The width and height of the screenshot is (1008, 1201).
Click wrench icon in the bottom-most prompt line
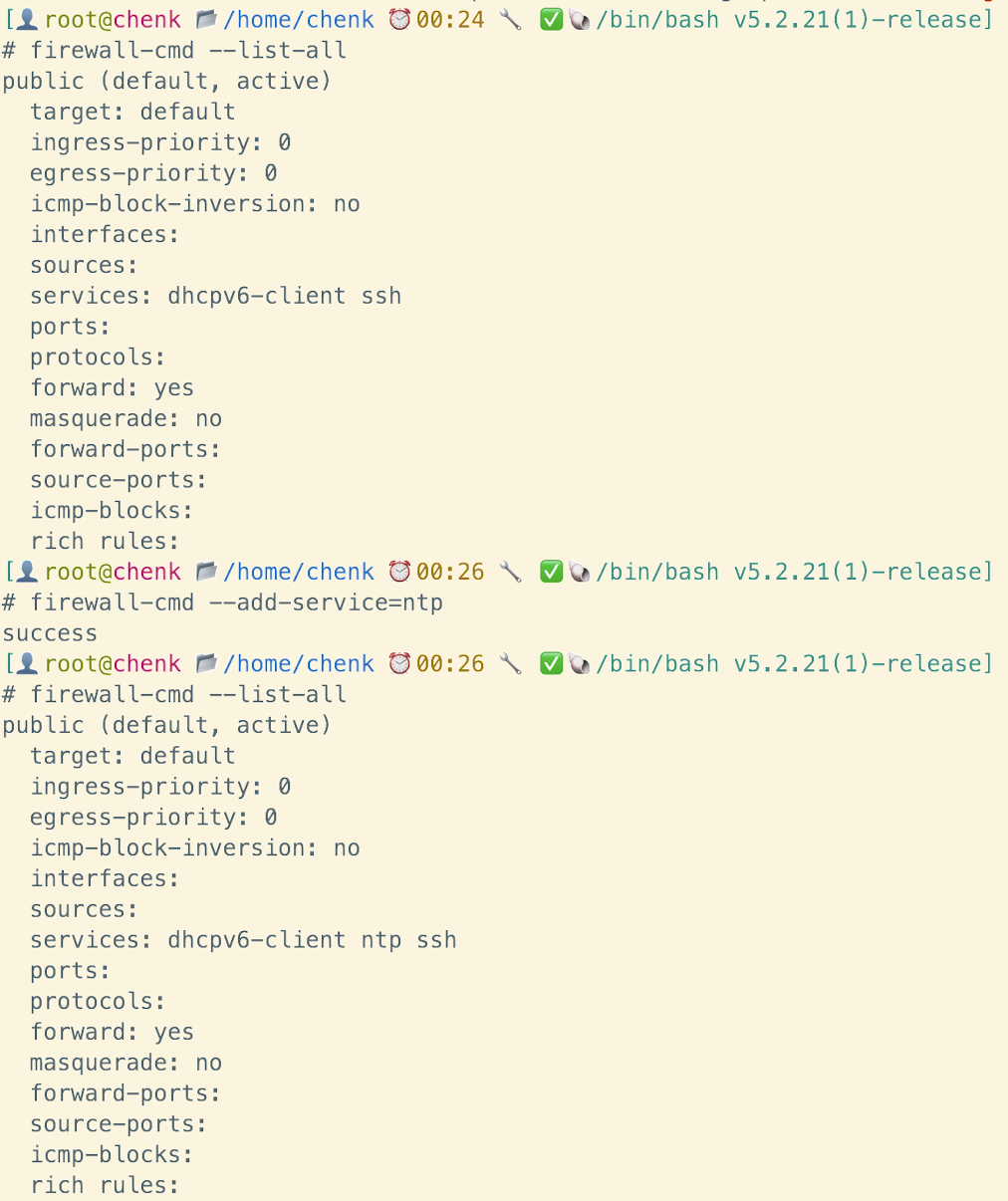(510, 663)
